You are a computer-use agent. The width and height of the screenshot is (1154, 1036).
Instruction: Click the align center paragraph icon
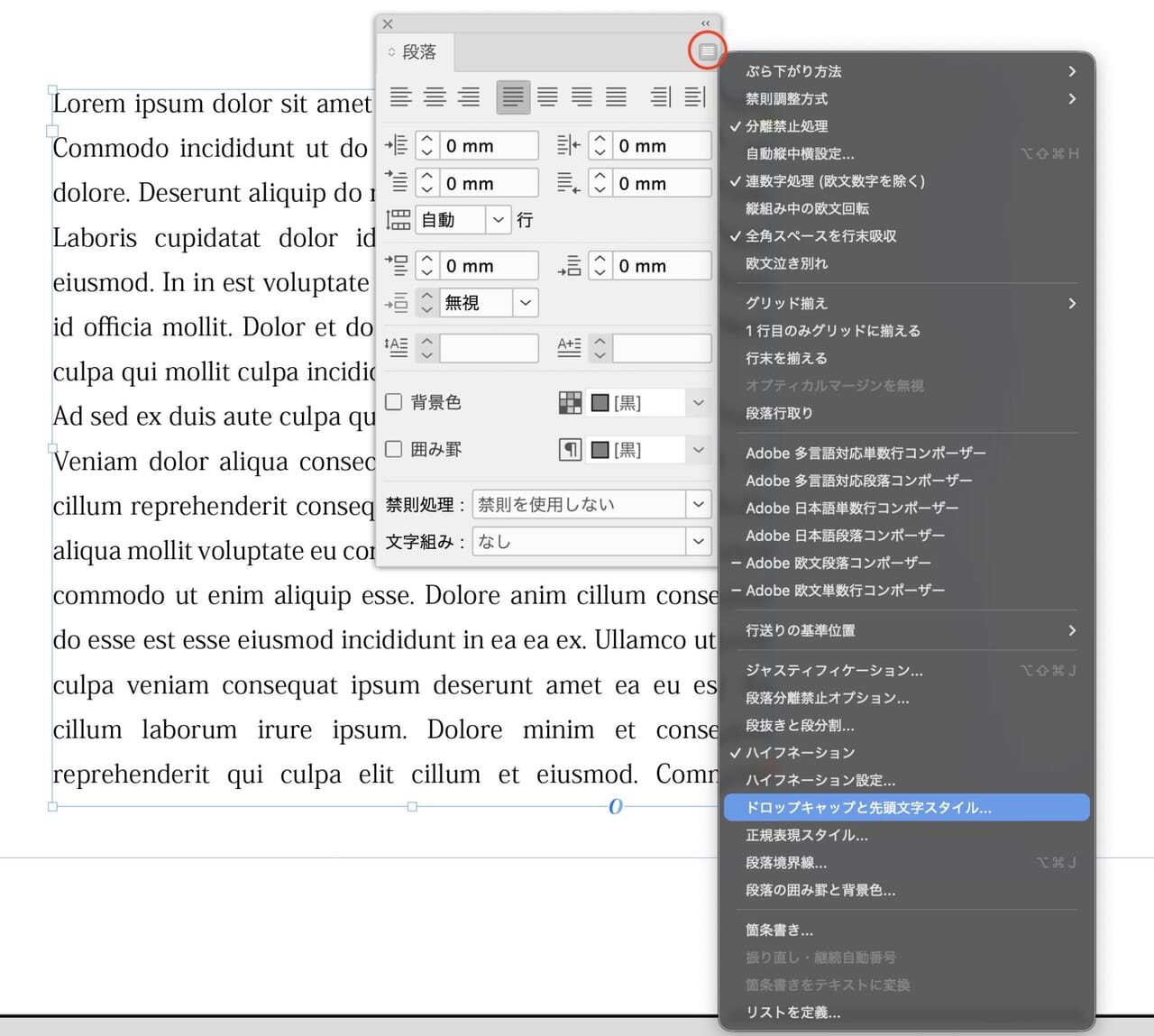pos(435,96)
